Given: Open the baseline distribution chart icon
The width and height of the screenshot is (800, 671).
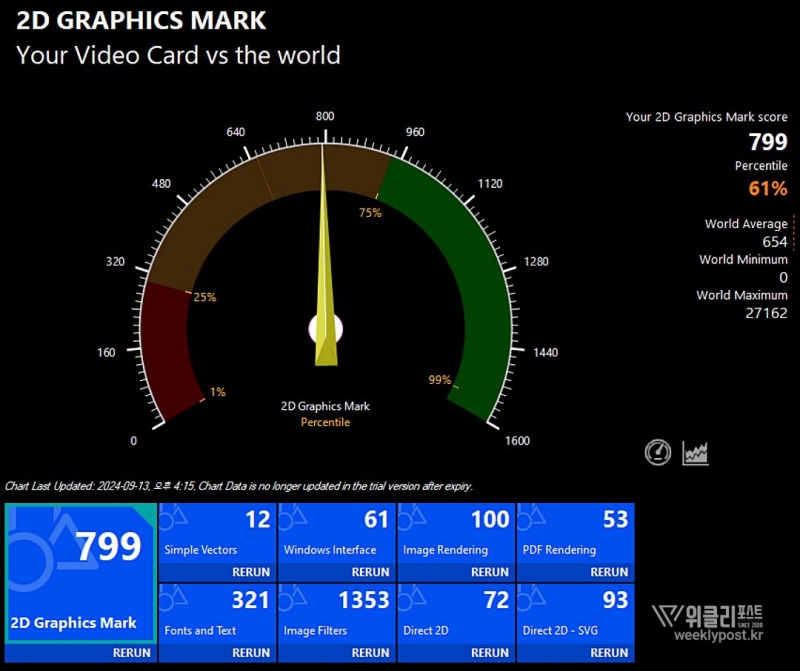Looking at the screenshot, I should click(695, 453).
